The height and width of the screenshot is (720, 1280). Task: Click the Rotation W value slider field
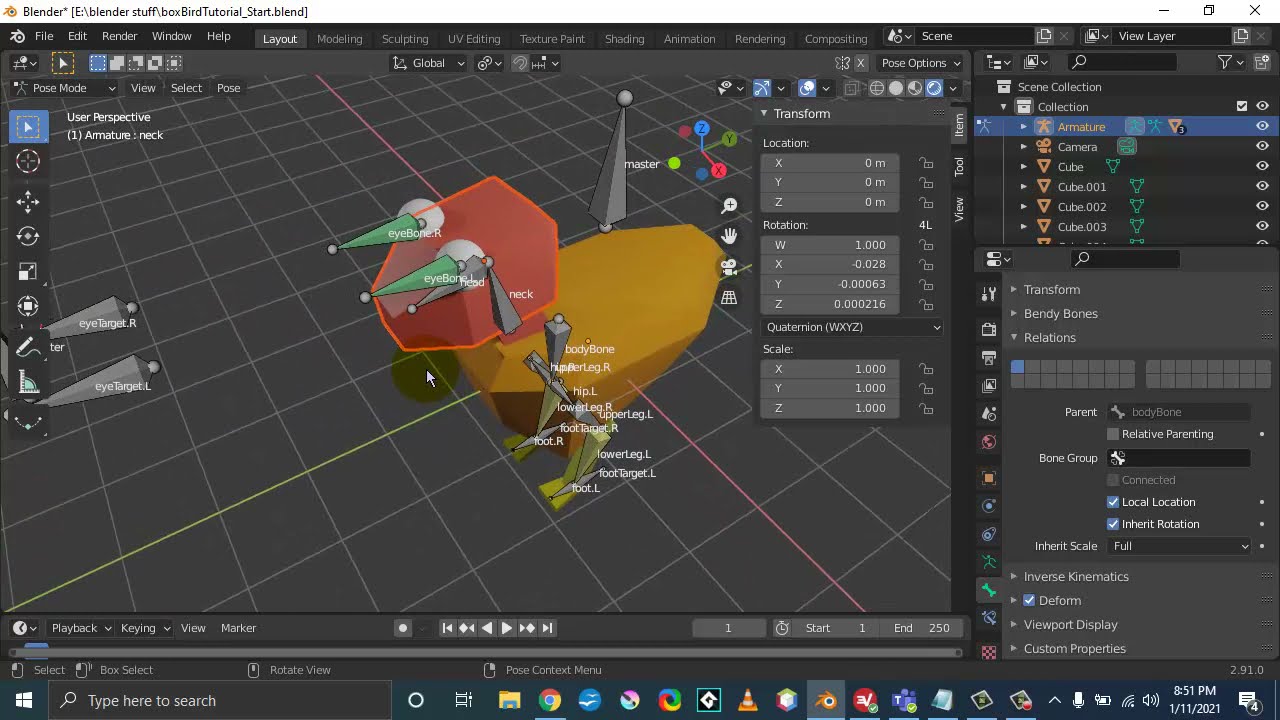click(x=829, y=245)
